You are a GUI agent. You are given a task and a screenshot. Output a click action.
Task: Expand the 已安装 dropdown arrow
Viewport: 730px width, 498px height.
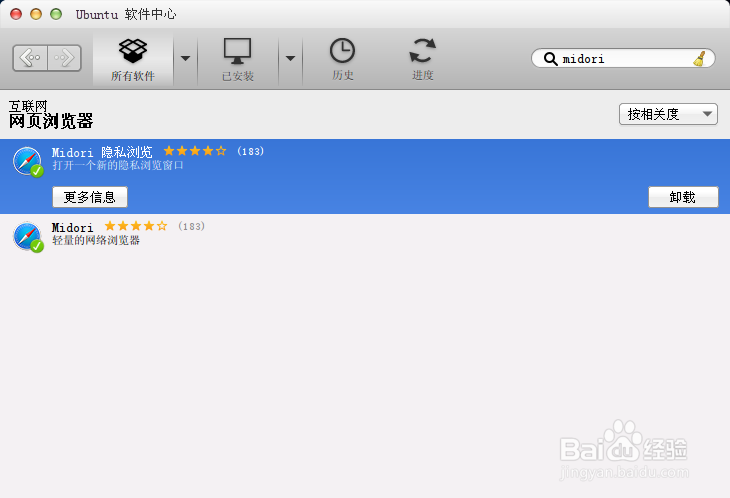[x=290, y=59]
